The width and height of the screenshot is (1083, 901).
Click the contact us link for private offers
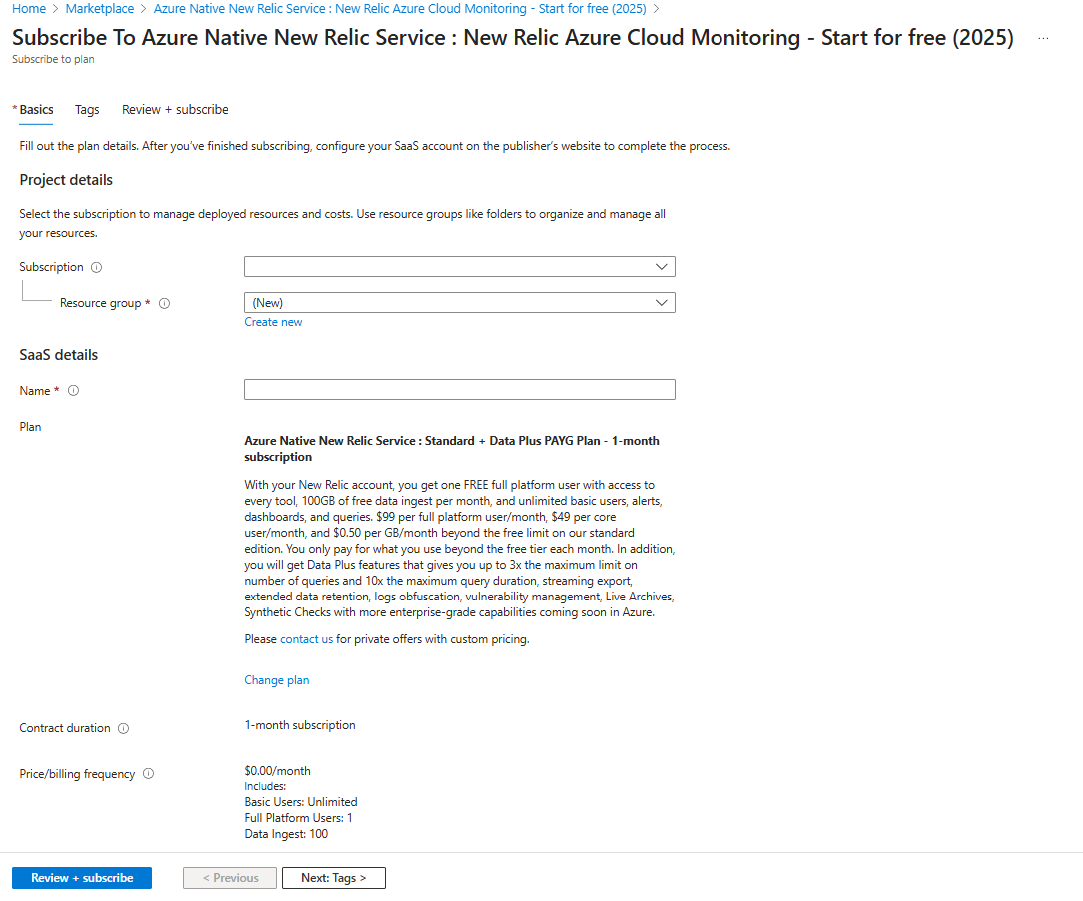coord(306,638)
